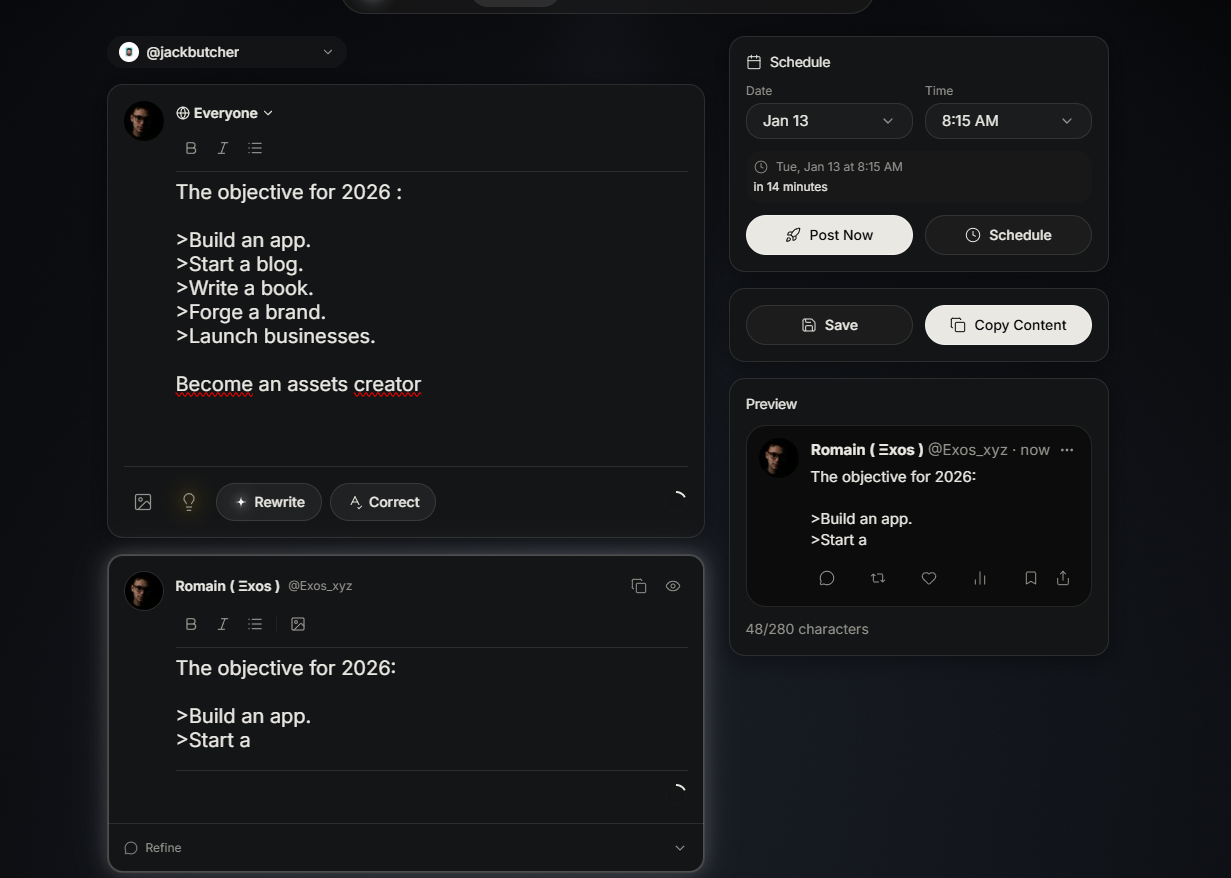Open the bookmark icon on the tweet preview
1231x878 pixels.
(x=1030, y=577)
